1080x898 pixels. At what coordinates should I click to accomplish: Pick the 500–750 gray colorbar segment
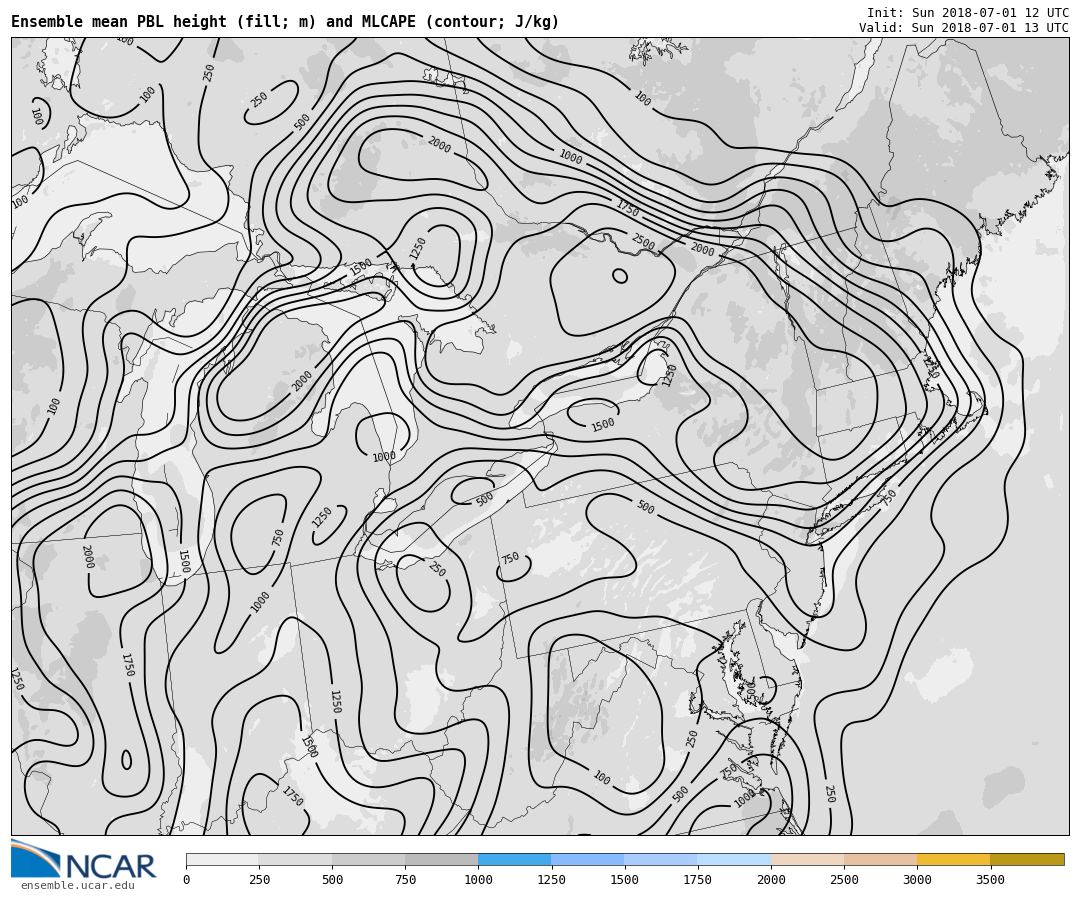point(368,859)
